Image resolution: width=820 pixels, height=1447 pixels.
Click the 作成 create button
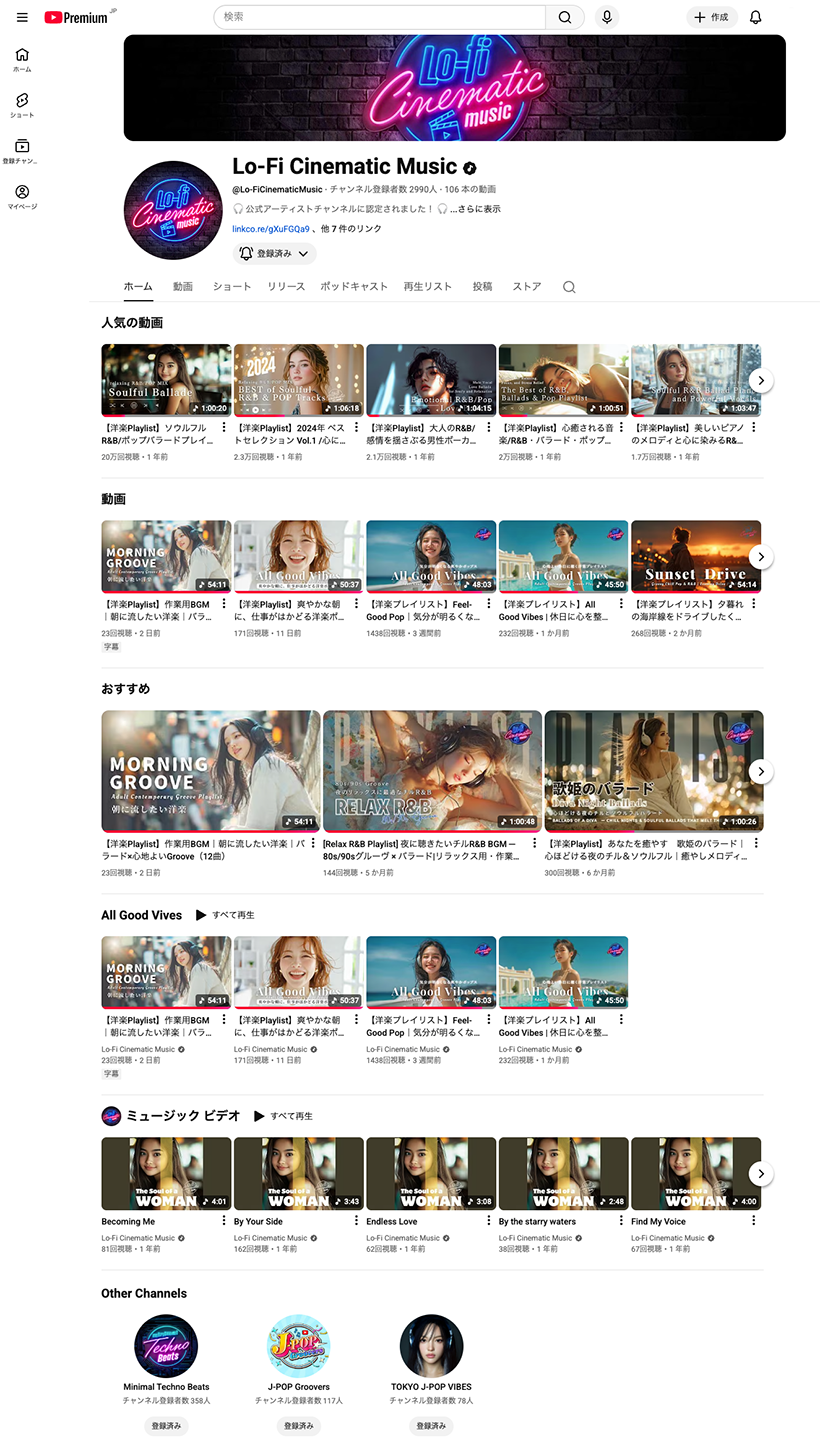click(711, 17)
